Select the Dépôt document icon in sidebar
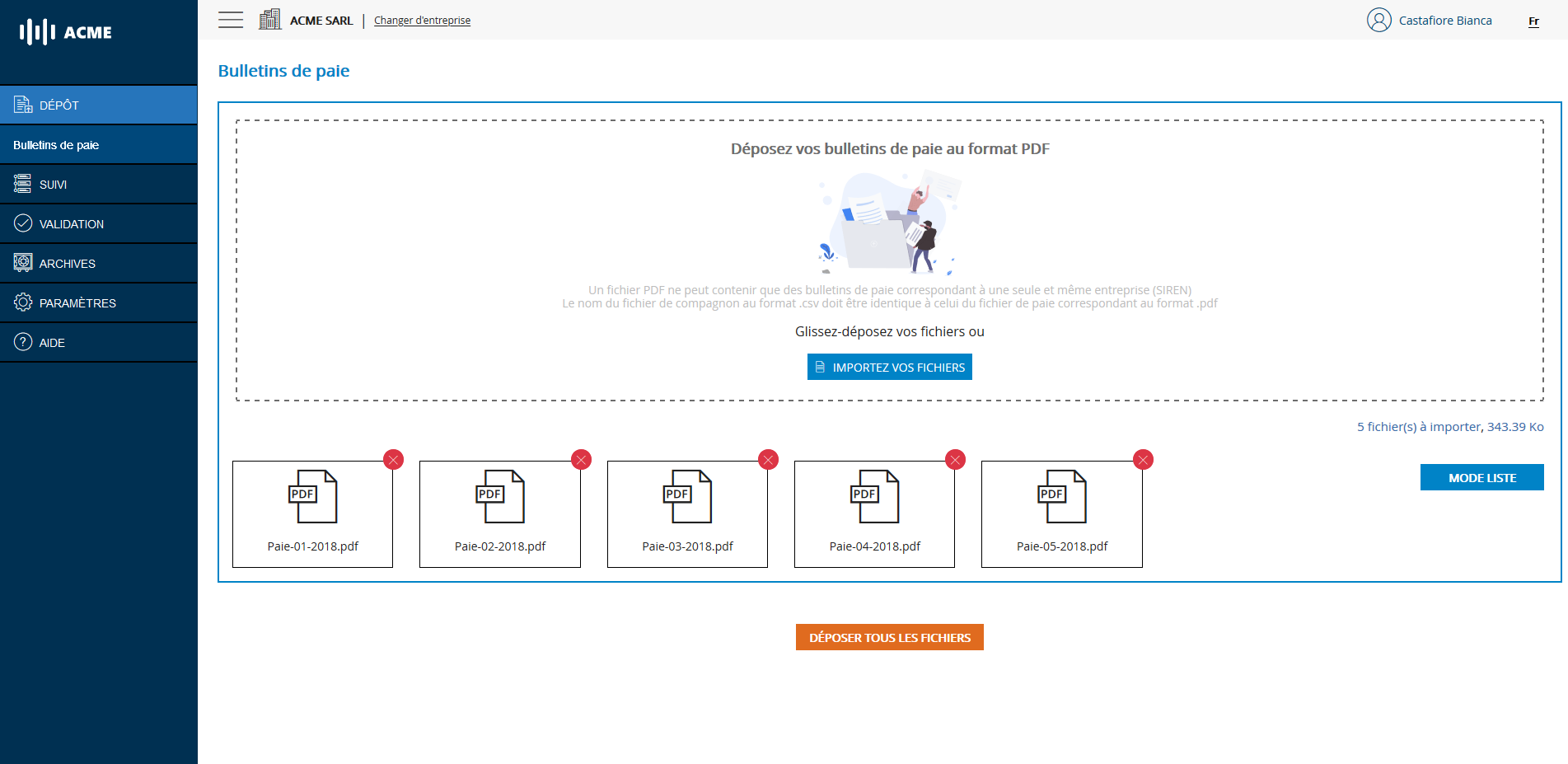The image size is (1568, 764). click(x=21, y=105)
